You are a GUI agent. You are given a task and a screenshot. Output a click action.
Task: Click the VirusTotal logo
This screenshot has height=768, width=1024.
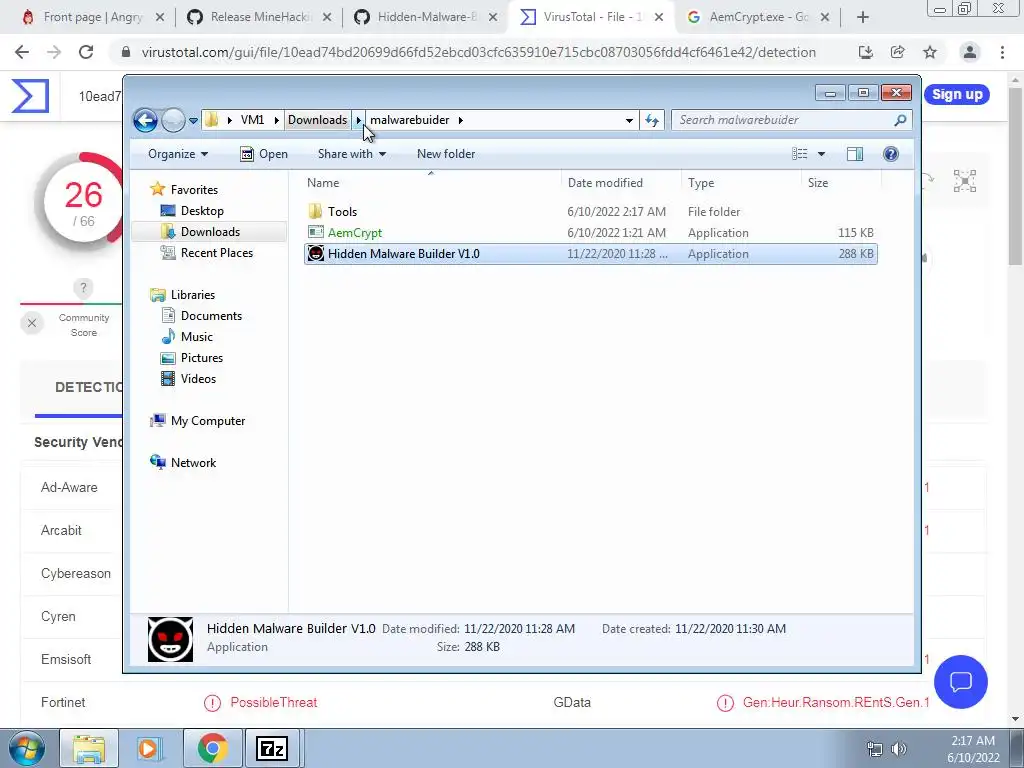pyautogui.click(x=31, y=96)
